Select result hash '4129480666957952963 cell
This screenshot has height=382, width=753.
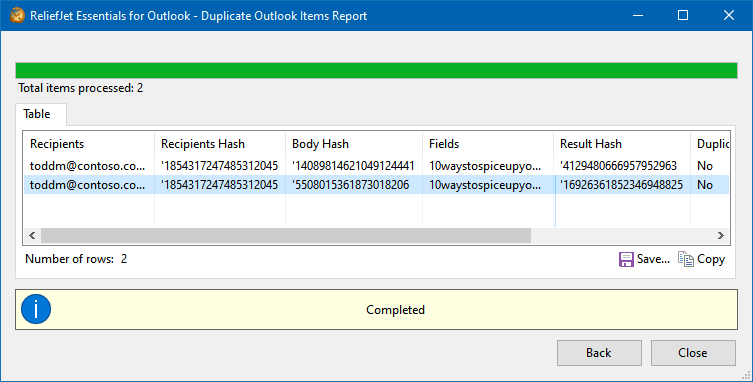click(x=619, y=166)
